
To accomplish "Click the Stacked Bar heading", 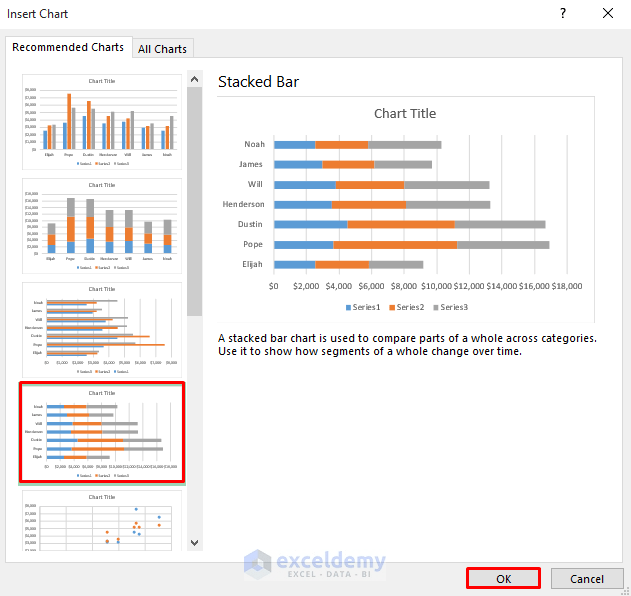I will point(258,82).
